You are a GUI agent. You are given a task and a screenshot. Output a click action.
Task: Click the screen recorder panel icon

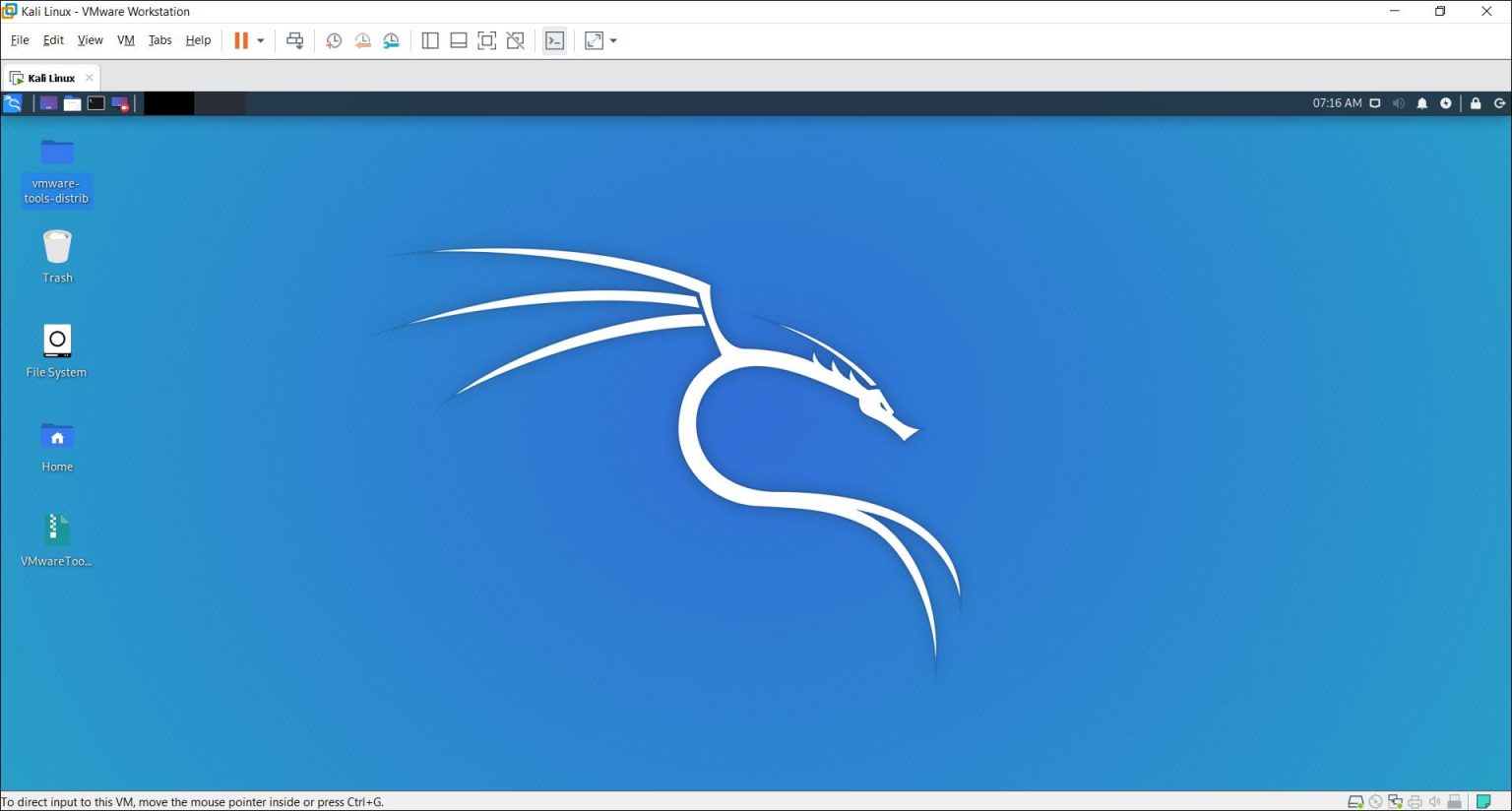coord(120,103)
